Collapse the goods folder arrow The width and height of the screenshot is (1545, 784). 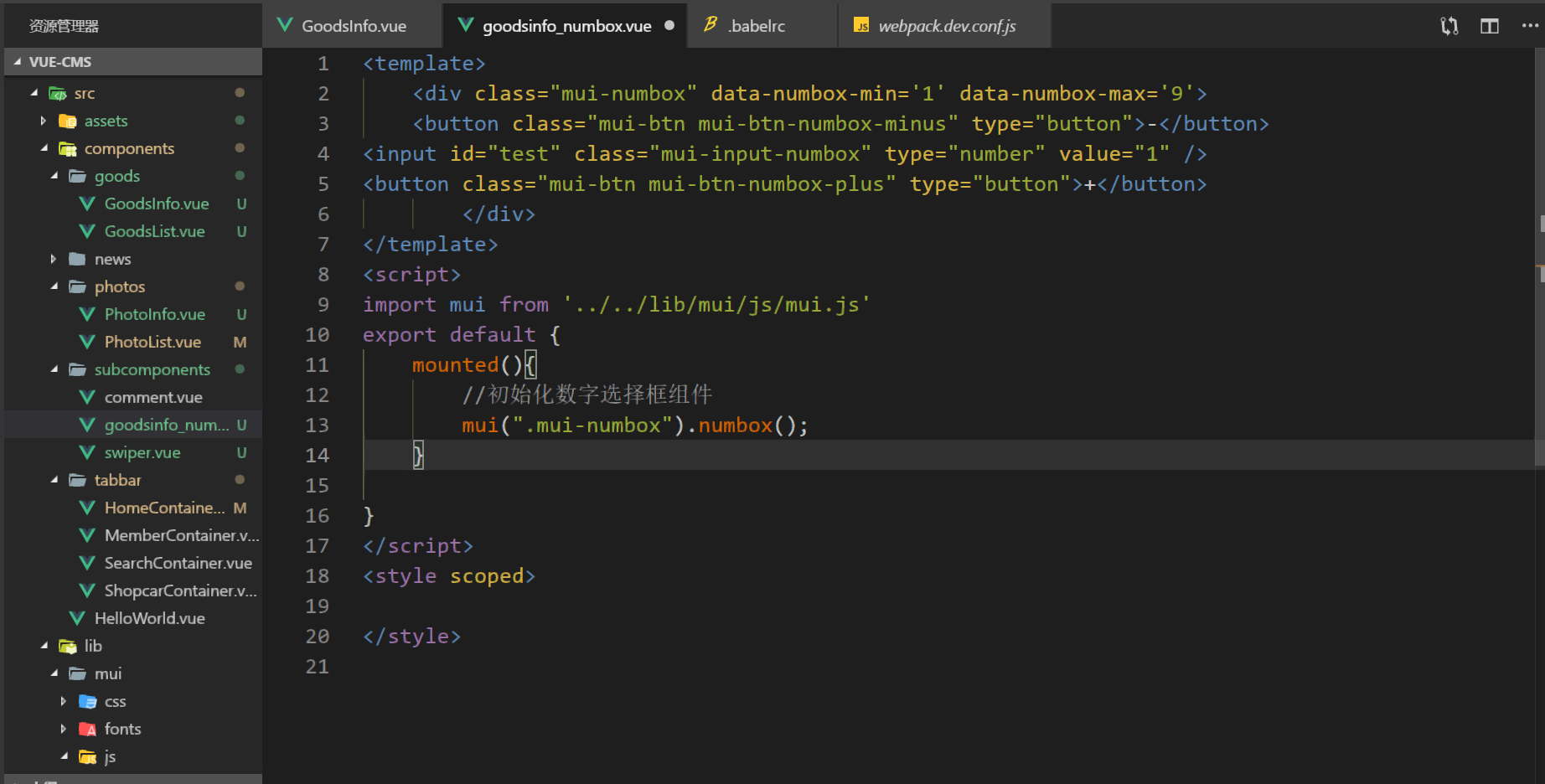54,176
